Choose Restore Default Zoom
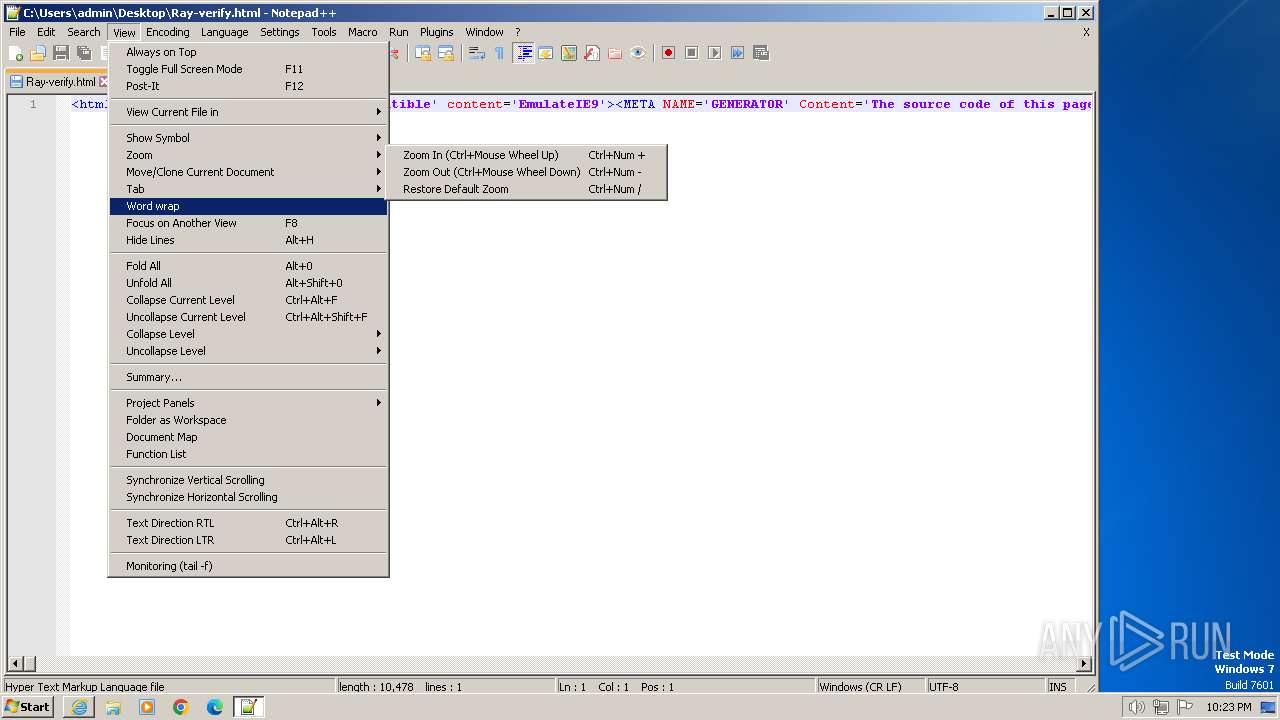This screenshot has width=1280, height=720. [526, 189]
